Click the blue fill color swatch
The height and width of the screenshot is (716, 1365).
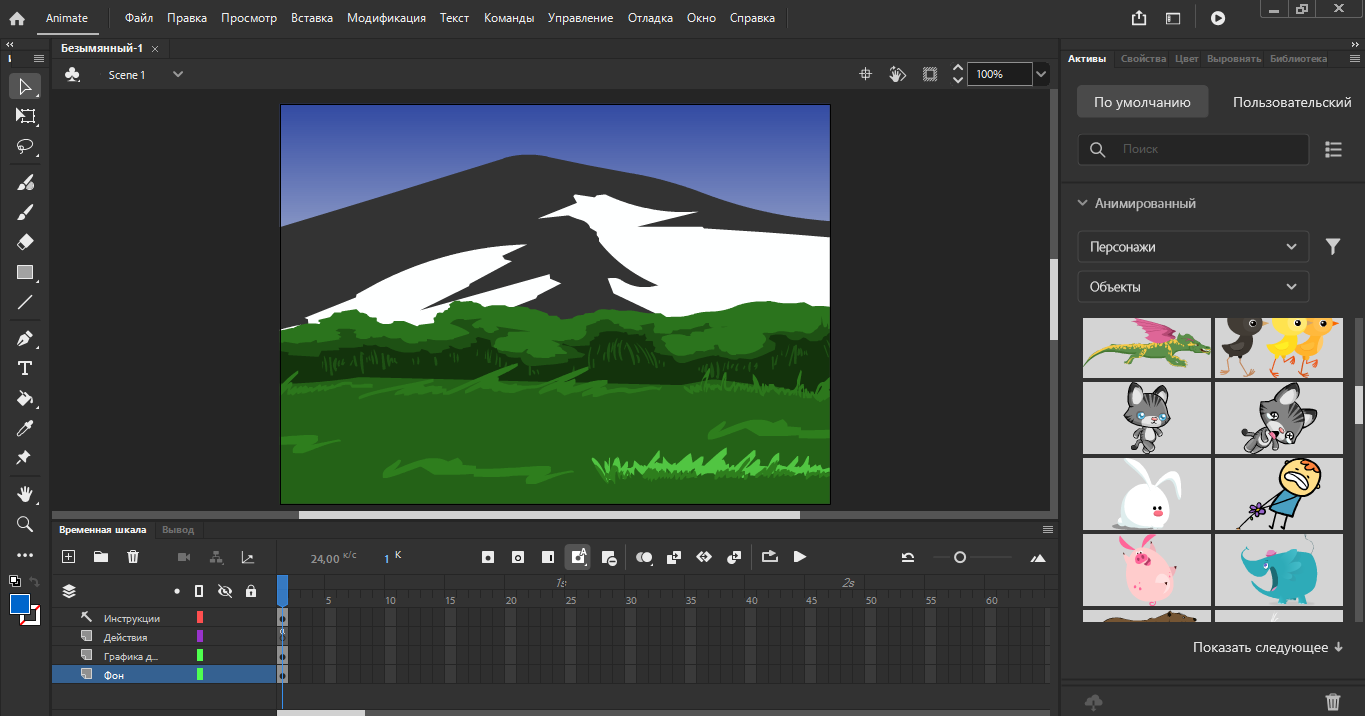click(x=20, y=604)
